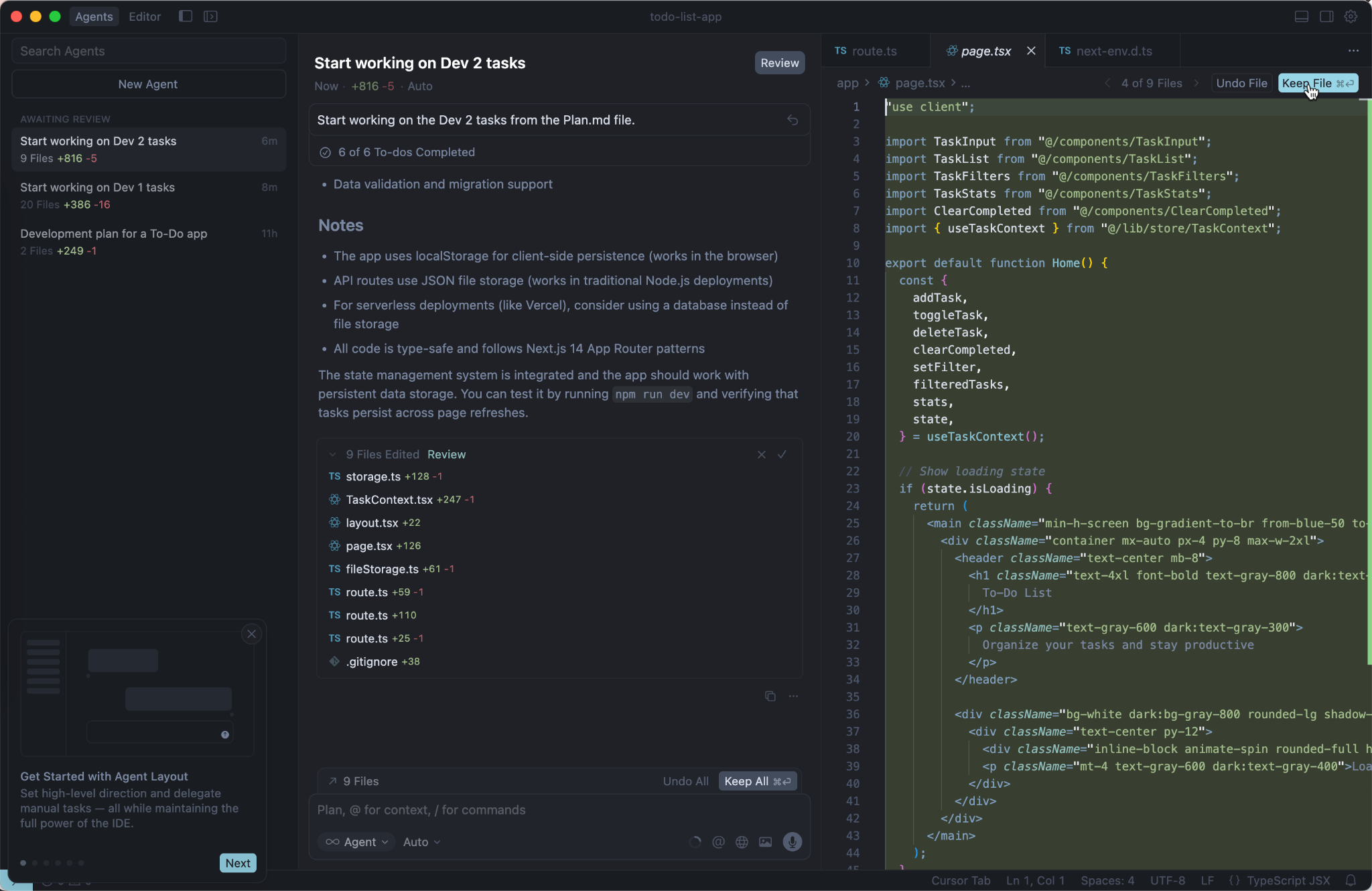
Task: Click the Undo File button
Action: point(1241,83)
